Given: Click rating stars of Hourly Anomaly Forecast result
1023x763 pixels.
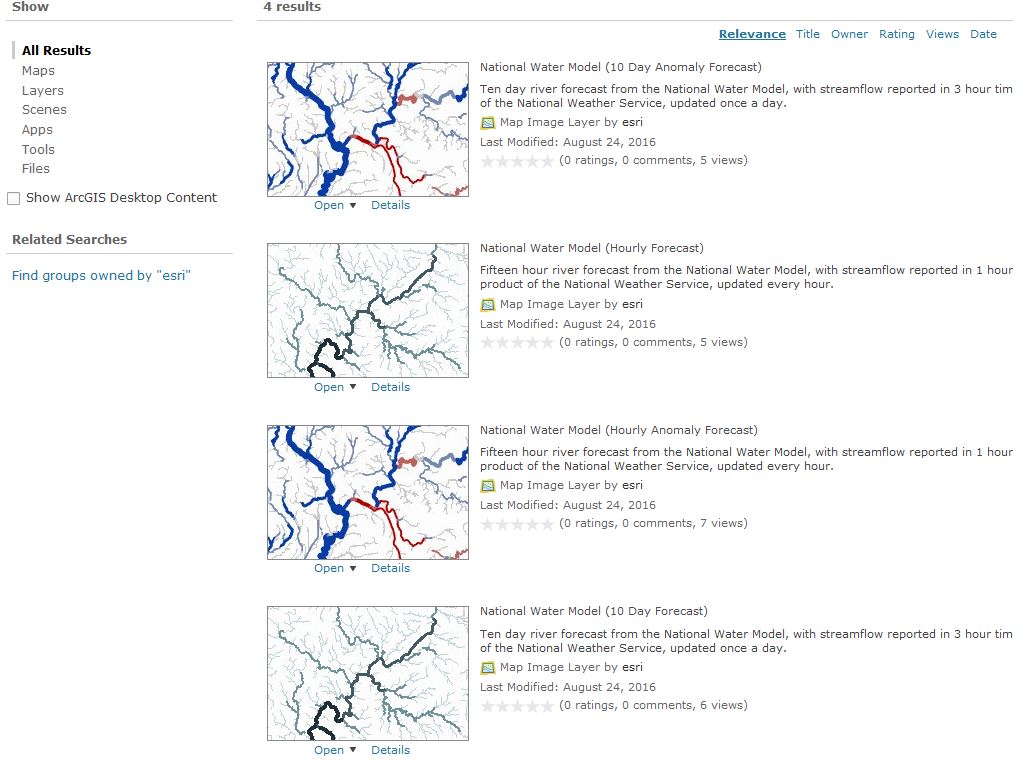Looking at the screenshot, I should pyautogui.click(x=517, y=524).
